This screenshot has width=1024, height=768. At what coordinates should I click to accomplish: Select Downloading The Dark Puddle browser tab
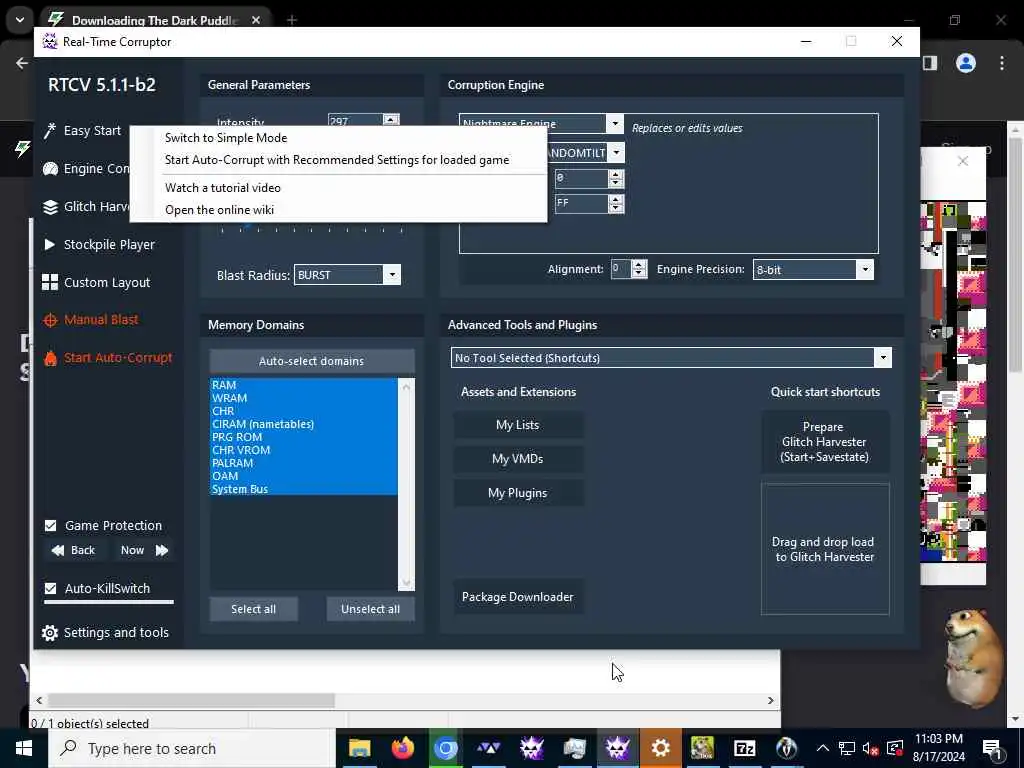pyautogui.click(x=155, y=20)
